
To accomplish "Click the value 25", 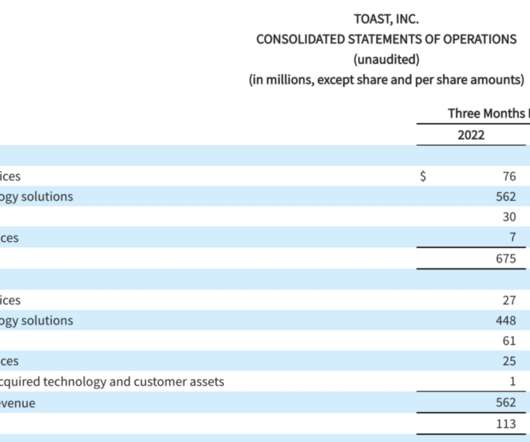I will click(509, 361).
